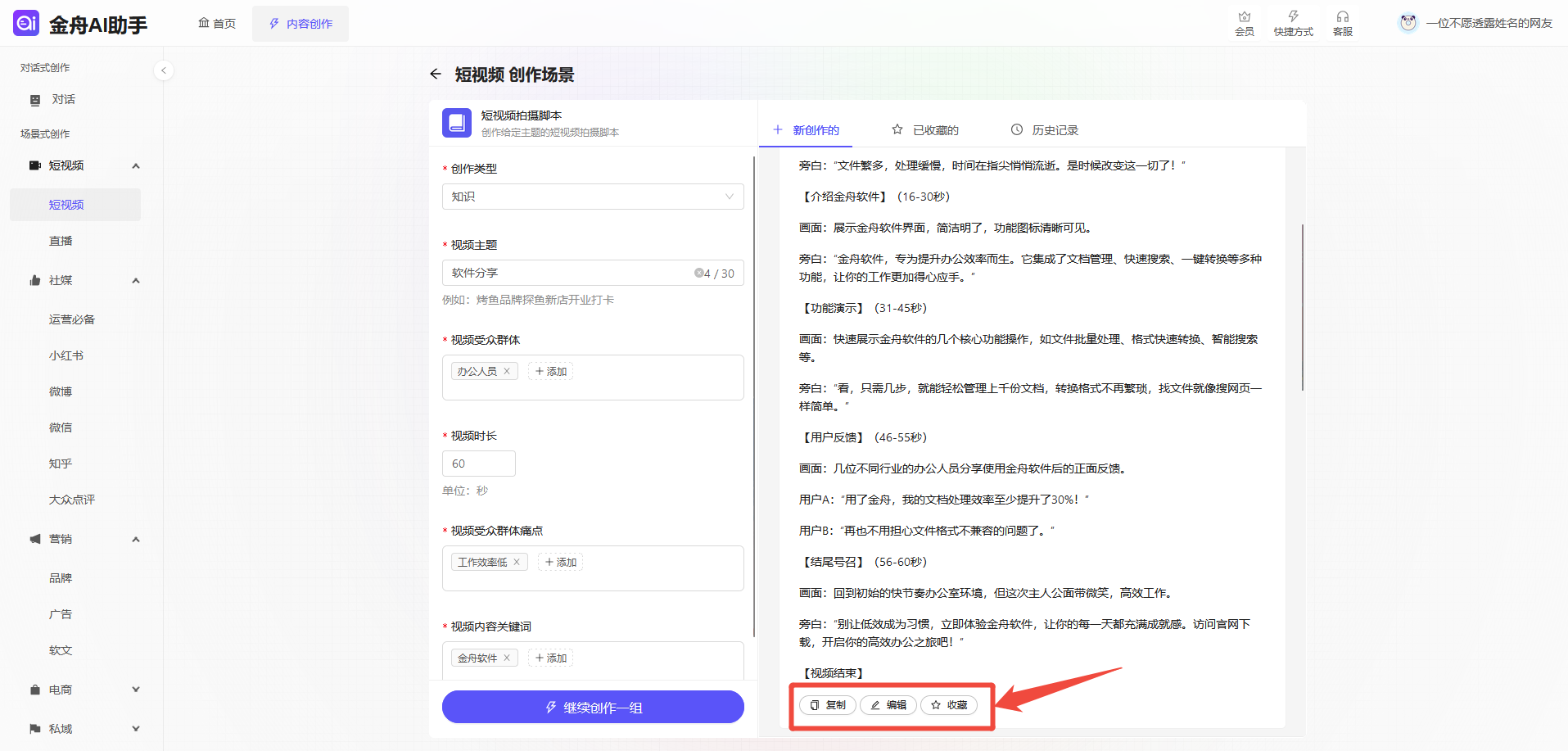Click the star icon on 已收藏的 tab
1568x751 pixels.
pos(897,129)
